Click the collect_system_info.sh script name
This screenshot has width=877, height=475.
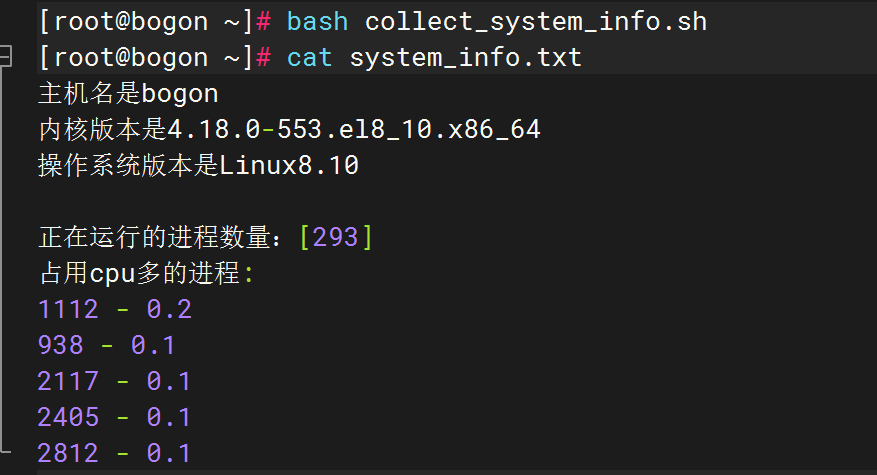536,21
